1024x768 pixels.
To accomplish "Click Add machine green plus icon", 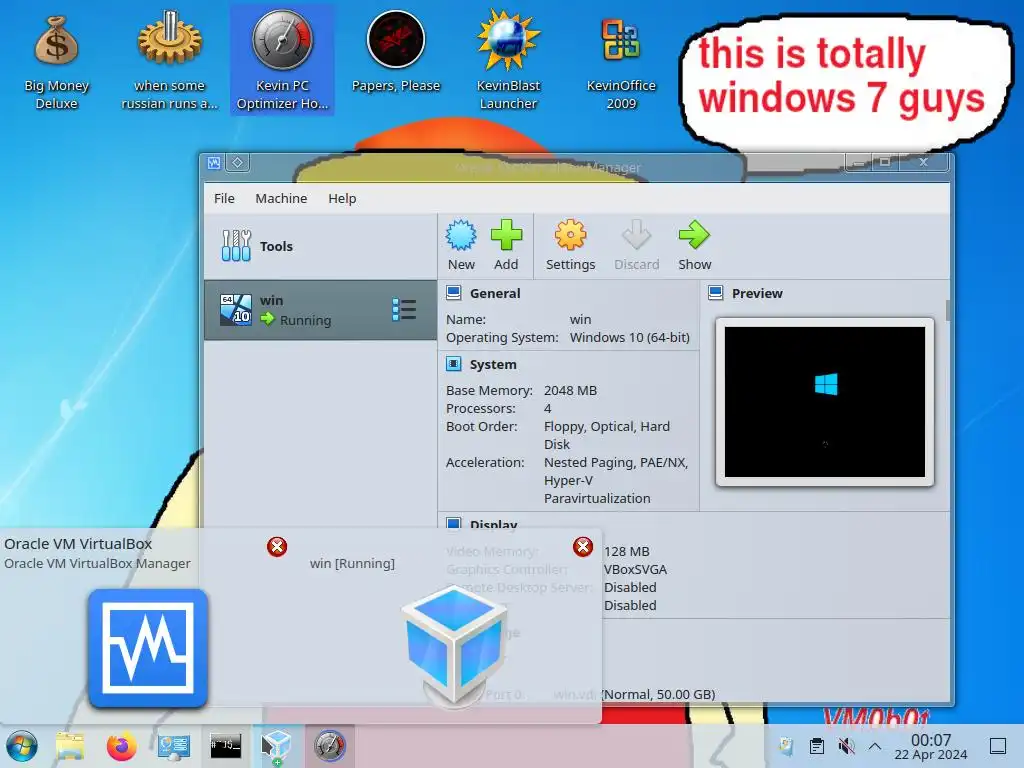I will tap(506, 245).
